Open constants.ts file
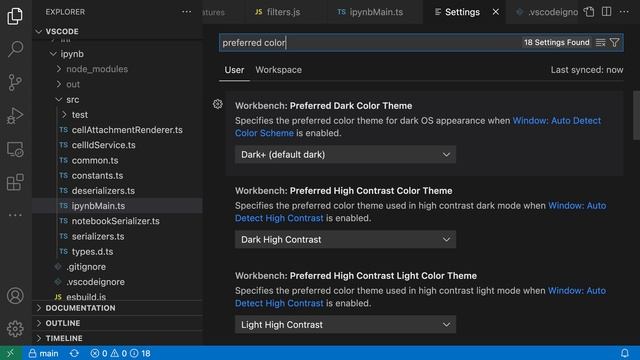This screenshot has height=360, width=640. 118,176
